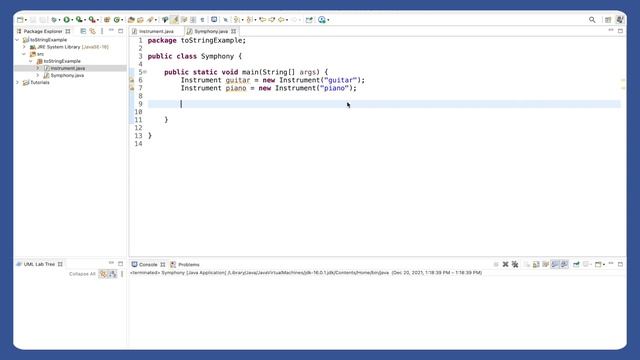Click the Open Type icon in toolbar
The width and height of the screenshot is (640, 360).
[x=131, y=20]
